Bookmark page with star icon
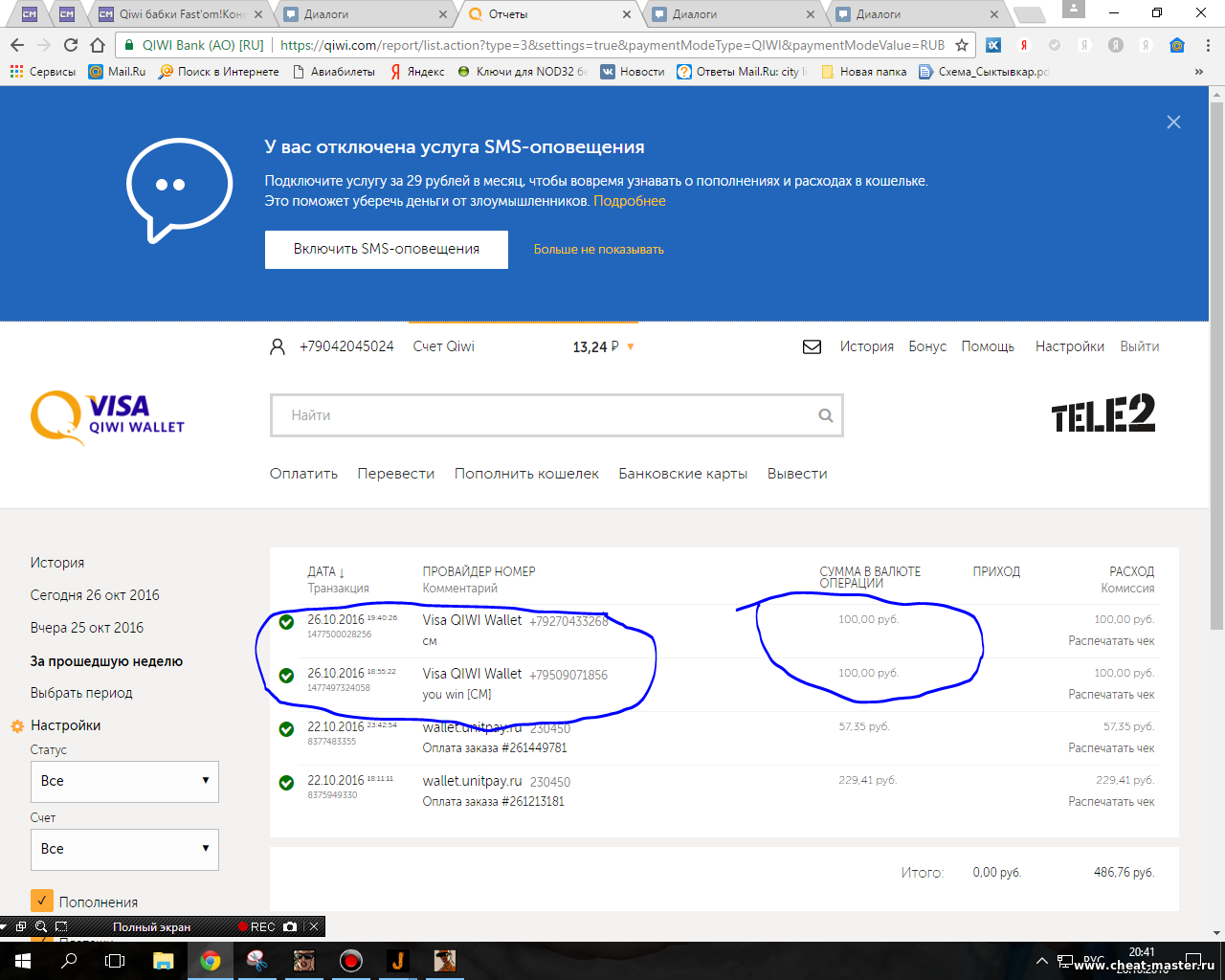The height and width of the screenshot is (980, 1225). pos(962,45)
